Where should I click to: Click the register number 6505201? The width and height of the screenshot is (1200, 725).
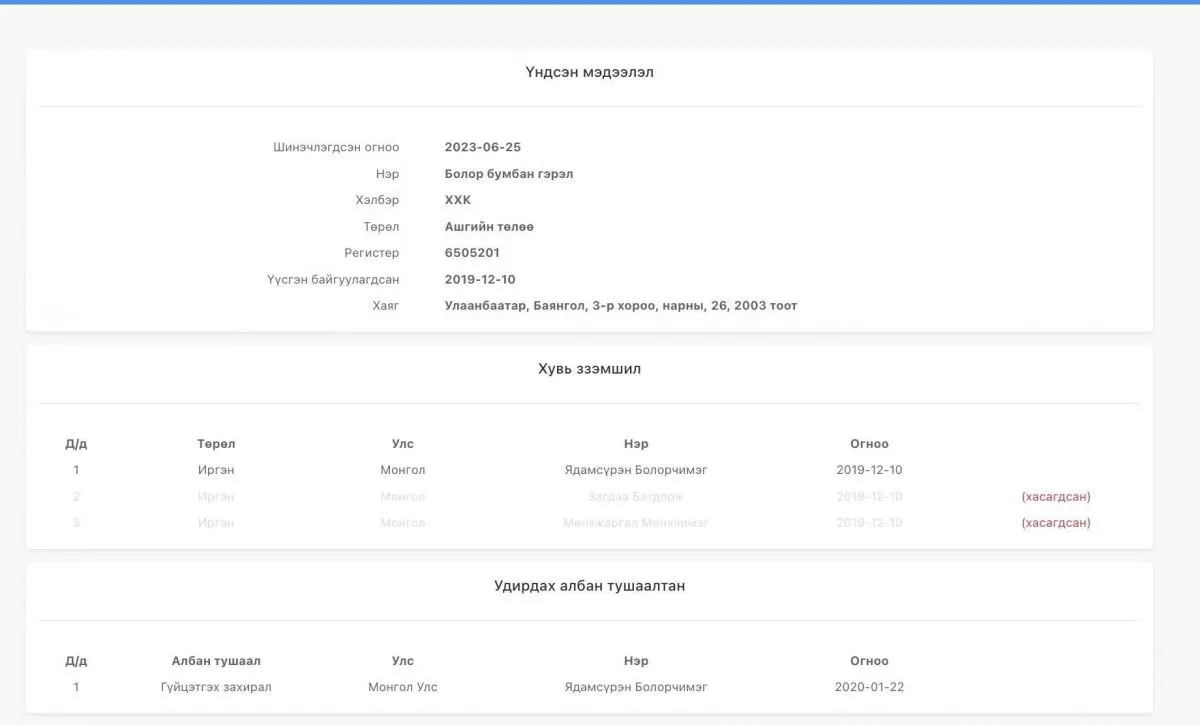[x=472, y=253]
